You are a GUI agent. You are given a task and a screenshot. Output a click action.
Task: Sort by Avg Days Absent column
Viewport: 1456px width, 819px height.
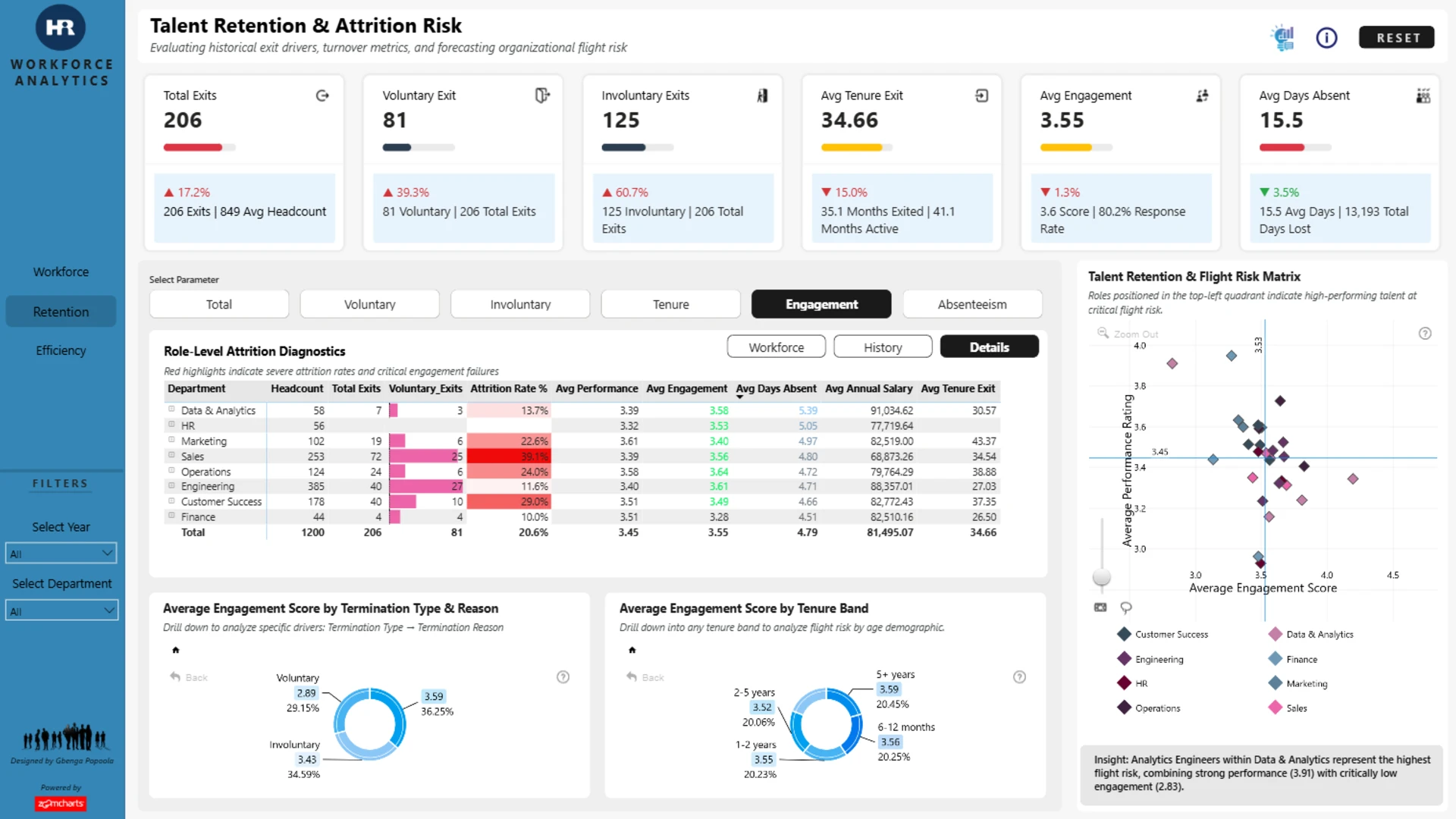(776, 388)
